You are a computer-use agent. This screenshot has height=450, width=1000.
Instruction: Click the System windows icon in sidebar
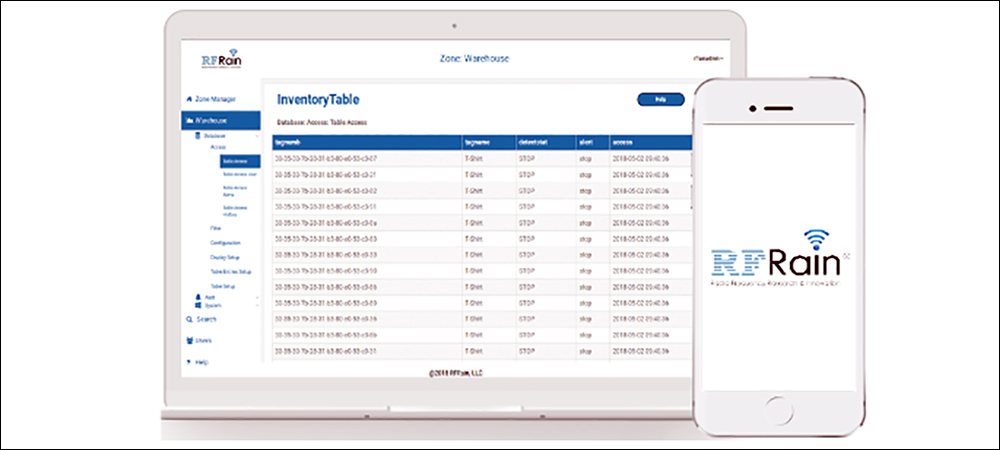coord(198,305)
